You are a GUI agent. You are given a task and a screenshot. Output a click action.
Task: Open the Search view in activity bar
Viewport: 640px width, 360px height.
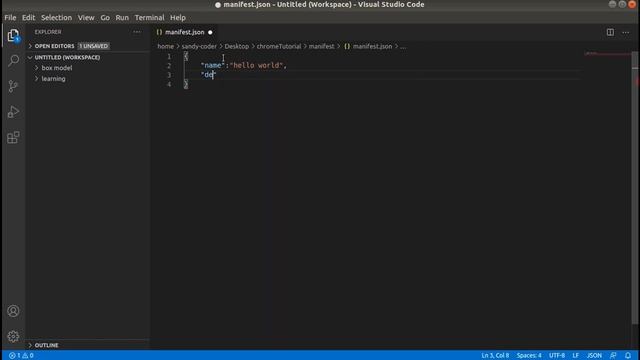click(x=13, y=60)
